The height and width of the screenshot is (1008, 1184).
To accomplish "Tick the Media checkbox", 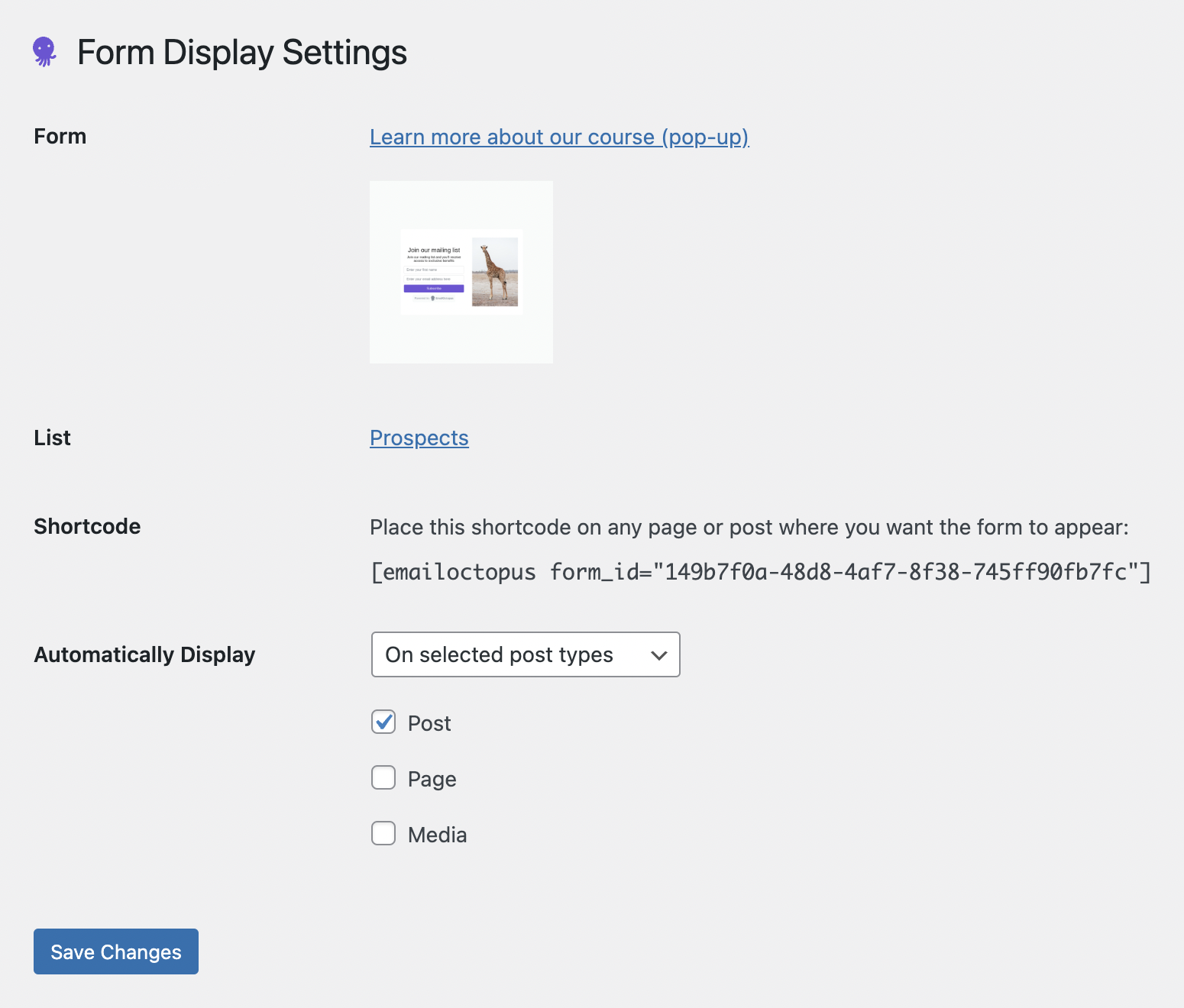I will coord(383,834).
